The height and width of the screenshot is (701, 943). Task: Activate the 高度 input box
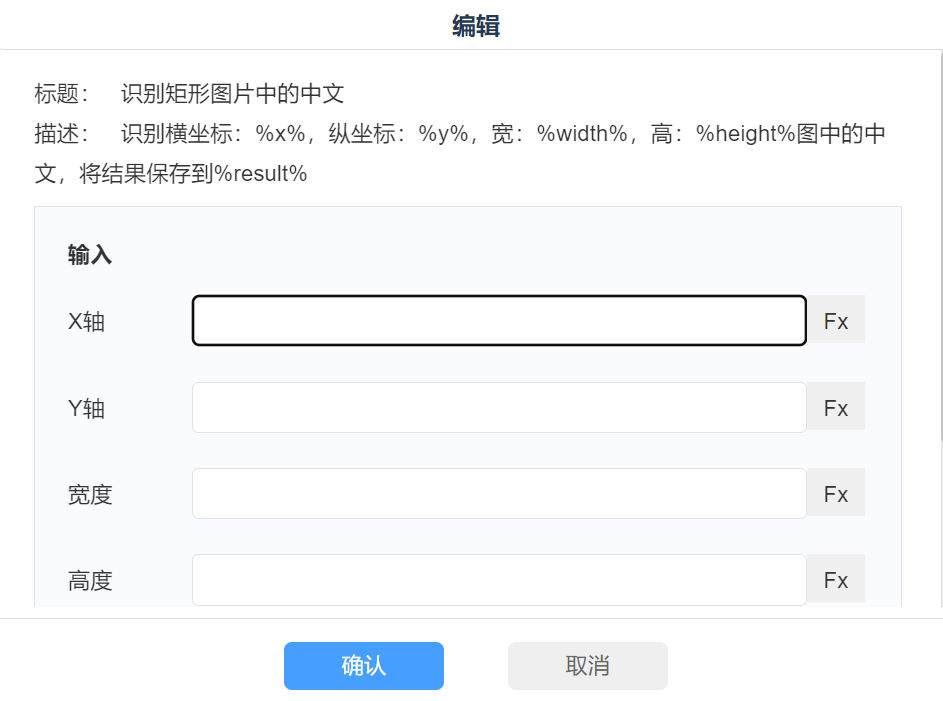(499, 580)
